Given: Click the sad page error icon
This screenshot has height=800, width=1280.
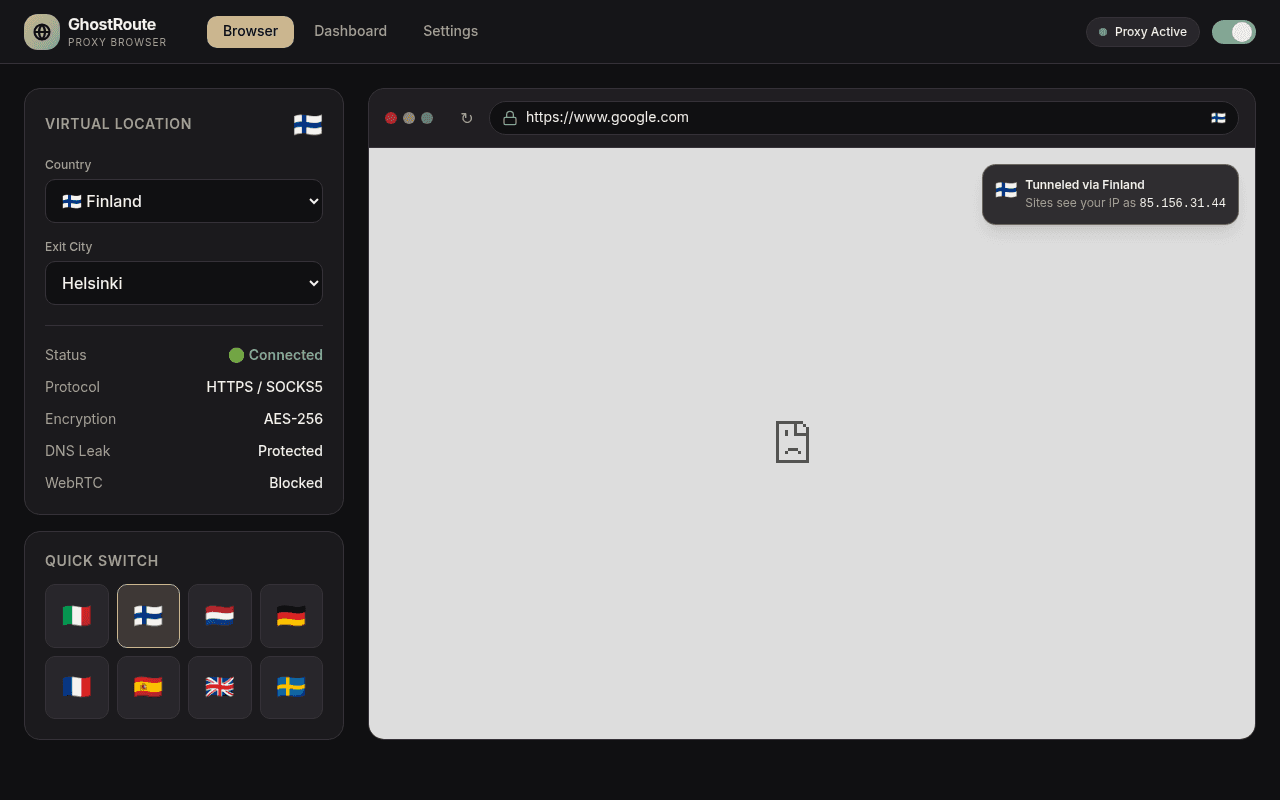Looking at the screenshot, I should point(792,441).
